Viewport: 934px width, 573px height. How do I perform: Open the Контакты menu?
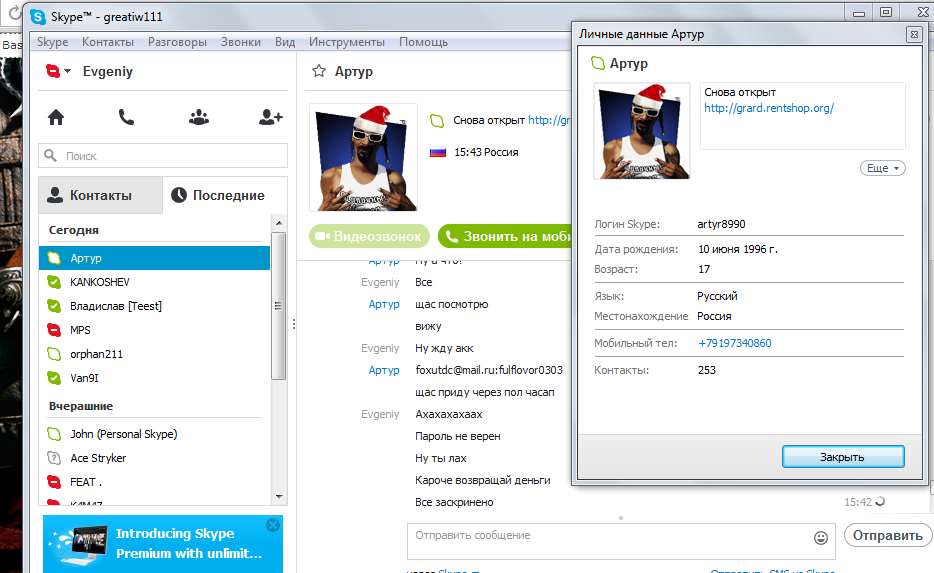[x=108, y=42]
